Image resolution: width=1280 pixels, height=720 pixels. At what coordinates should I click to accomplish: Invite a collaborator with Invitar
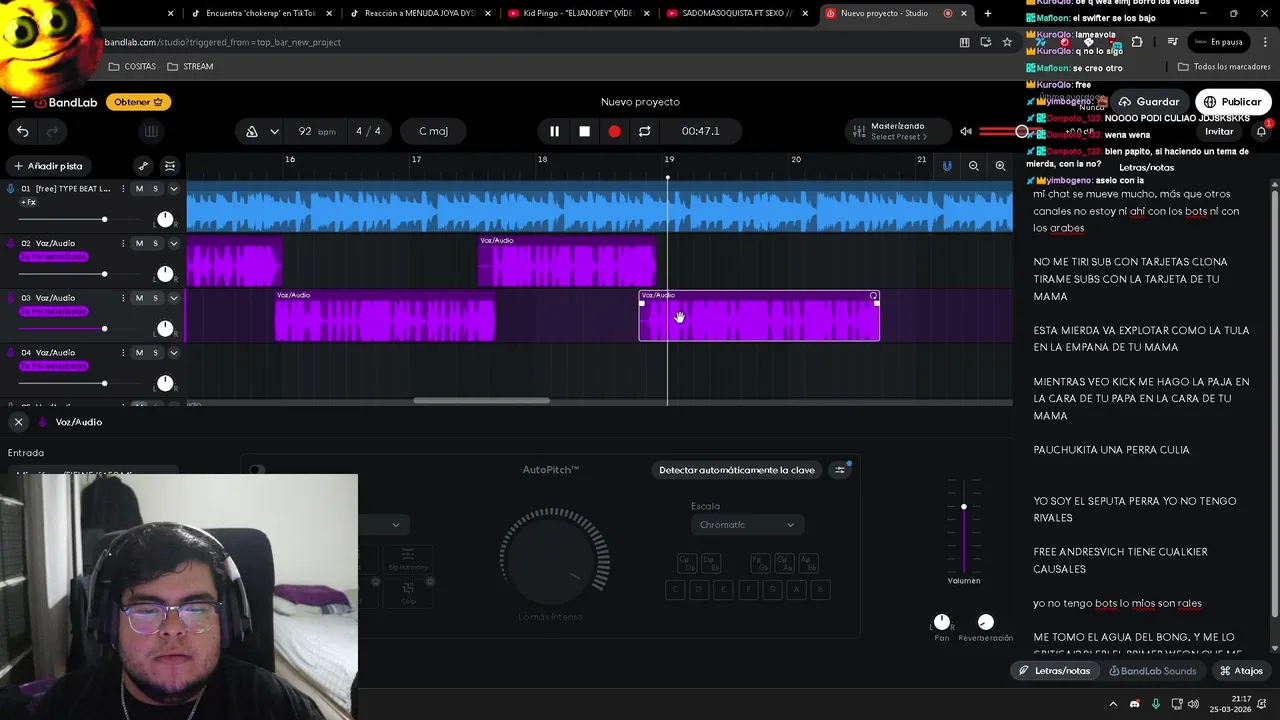(1219, 131)
